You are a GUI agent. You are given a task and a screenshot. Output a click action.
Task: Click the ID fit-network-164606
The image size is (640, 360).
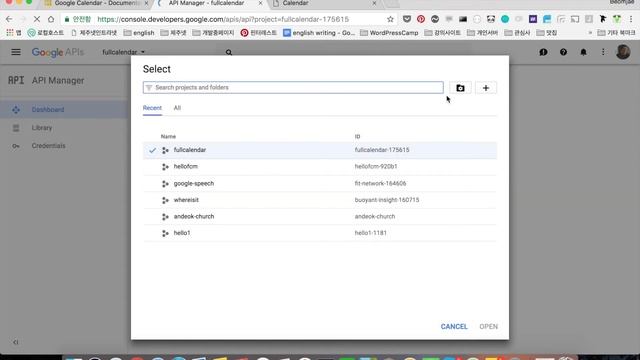click(x=380, y=183)
